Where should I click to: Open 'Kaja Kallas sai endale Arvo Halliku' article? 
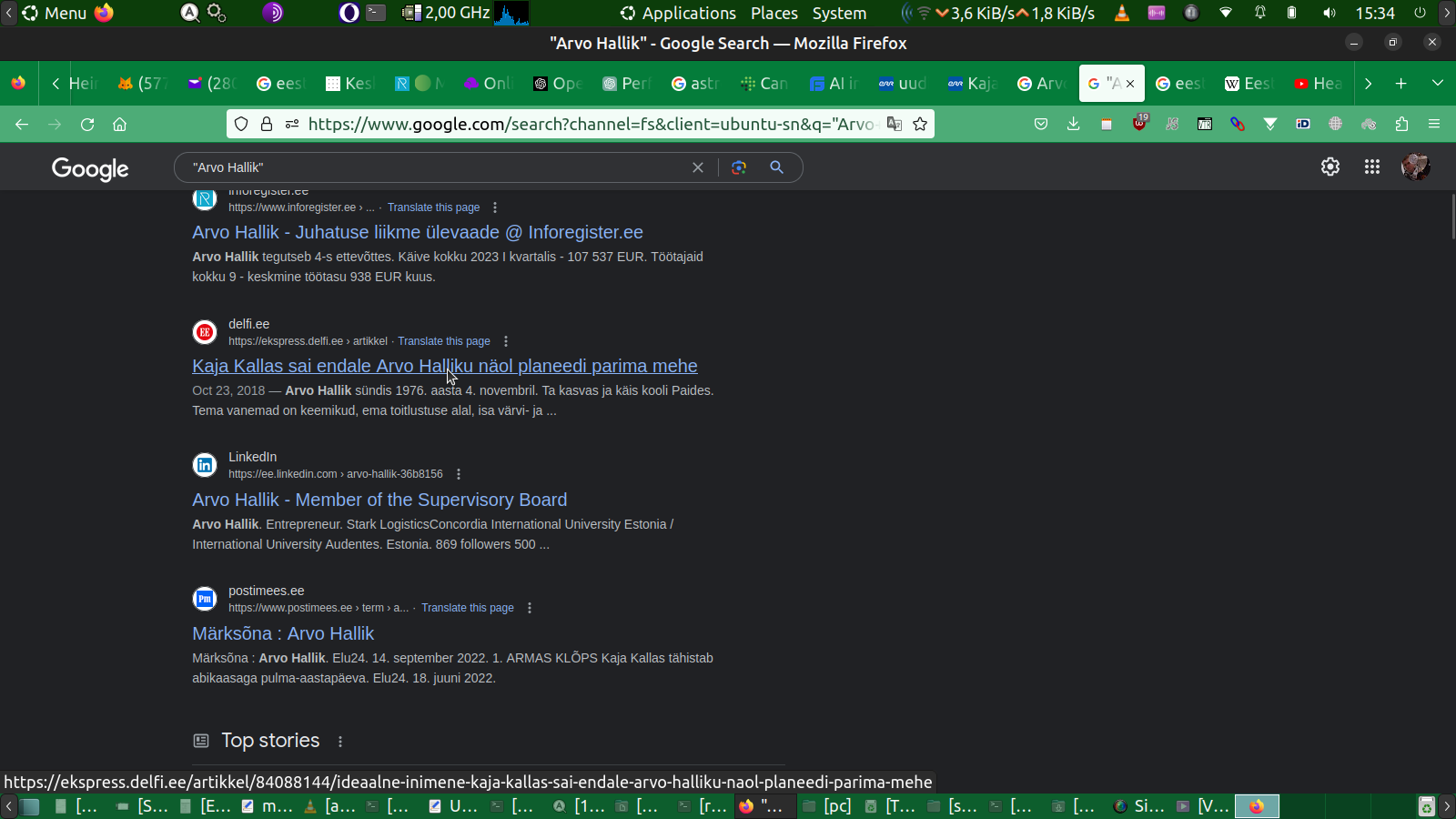(x=445, y=366)
